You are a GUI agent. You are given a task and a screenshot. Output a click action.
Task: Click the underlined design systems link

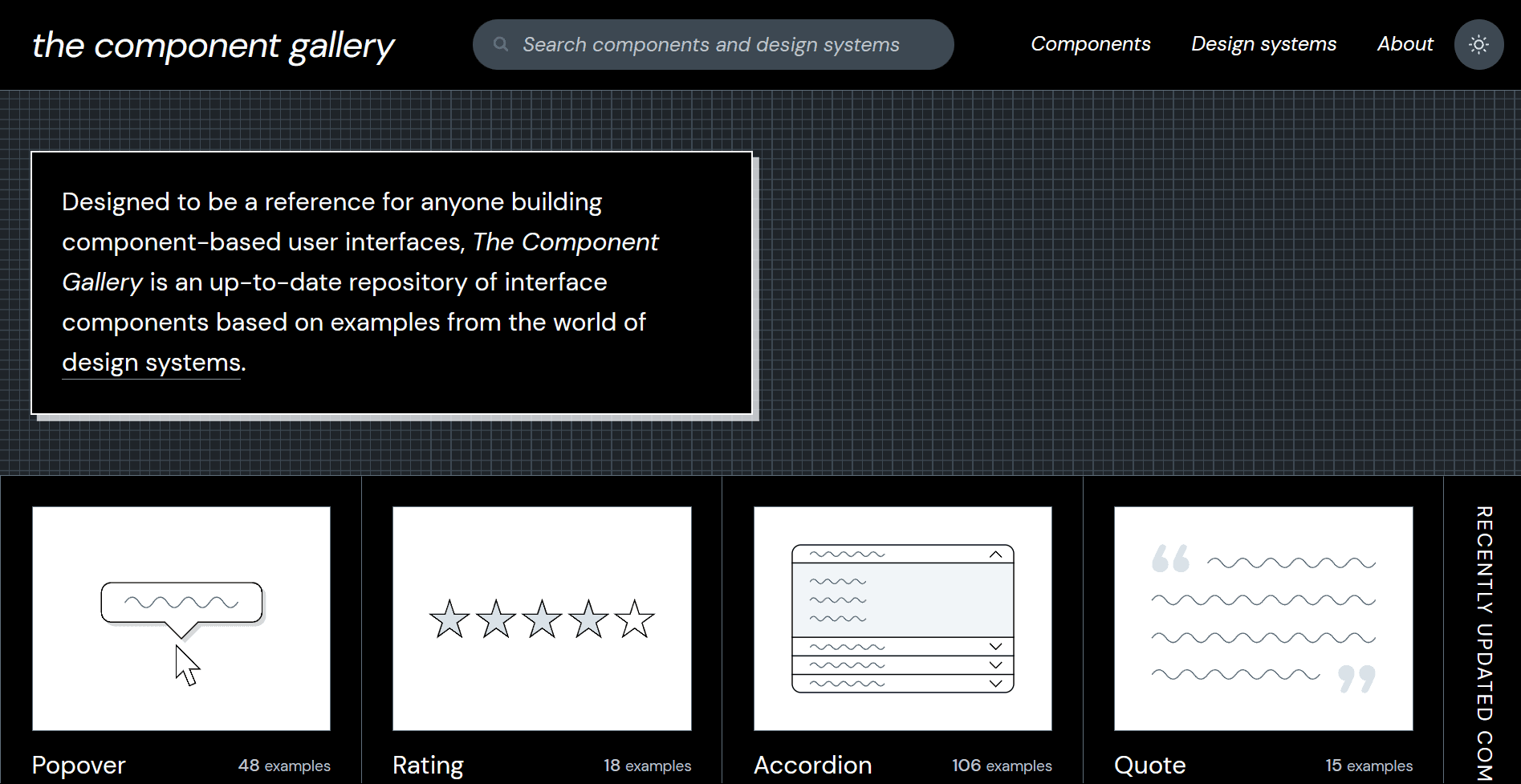150,363
